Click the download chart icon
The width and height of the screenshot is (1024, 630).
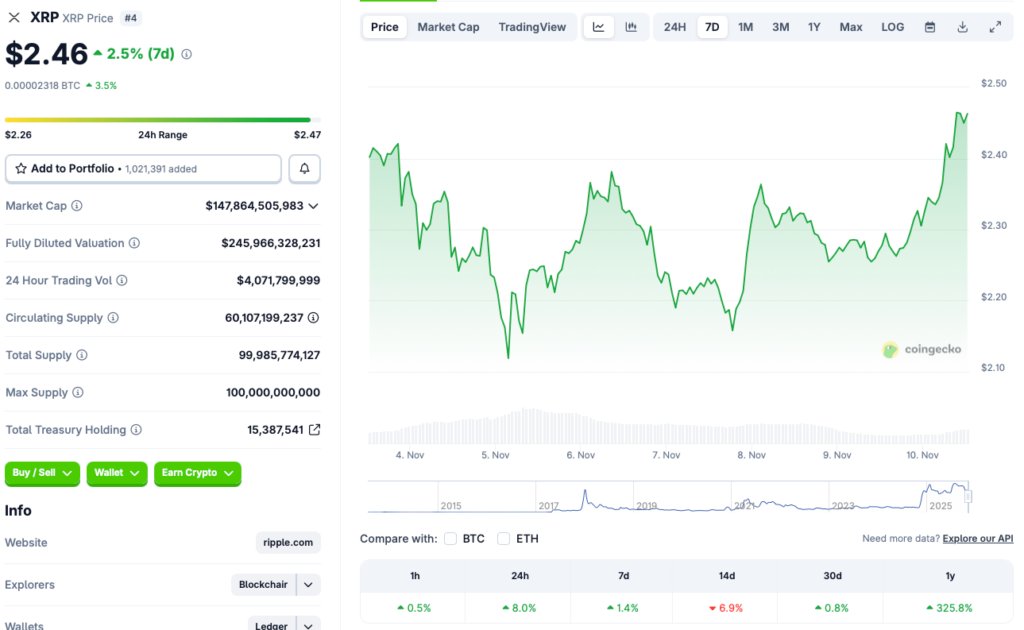(963, 26)
